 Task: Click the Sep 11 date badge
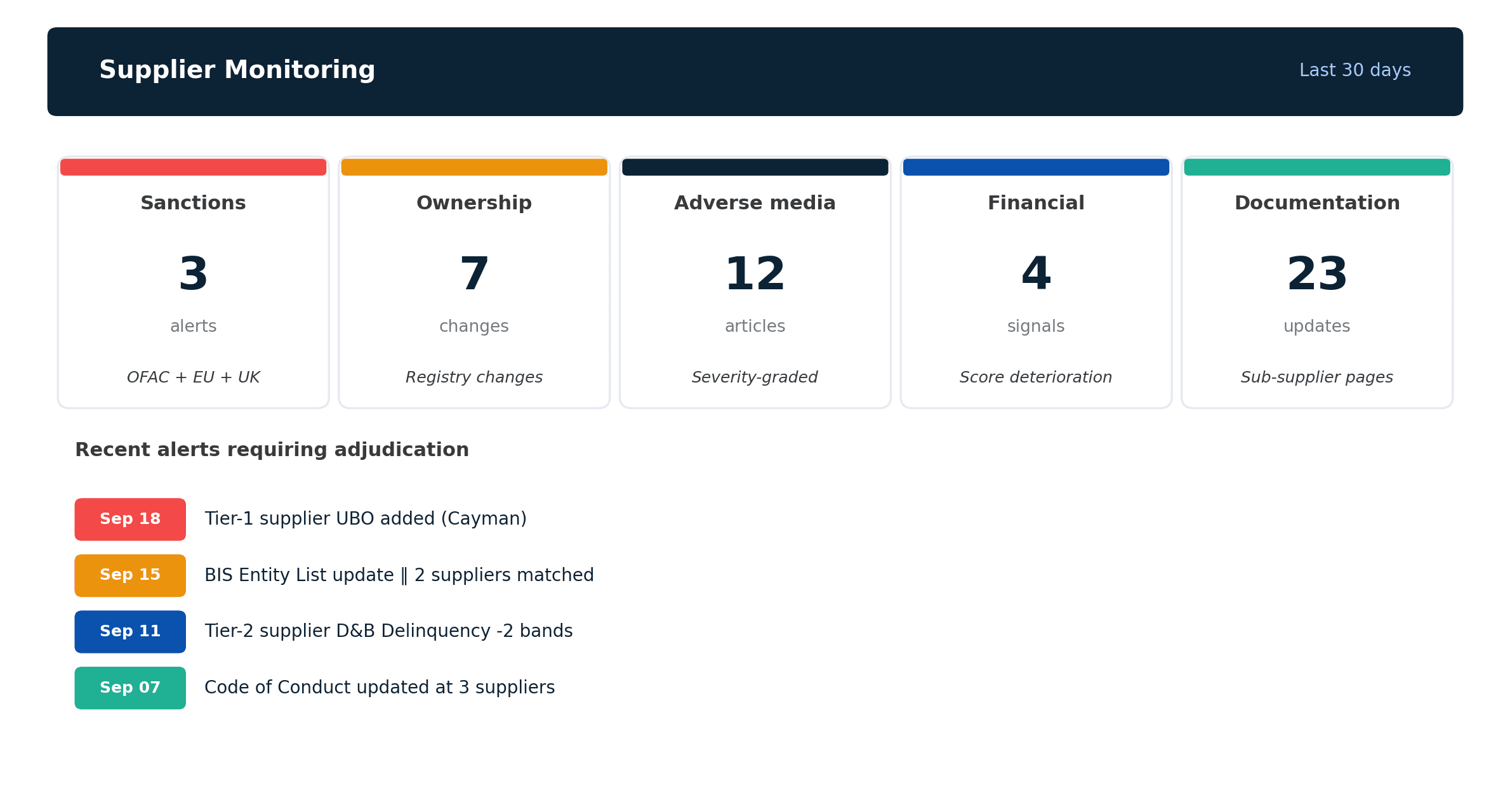tap(129, 631)
